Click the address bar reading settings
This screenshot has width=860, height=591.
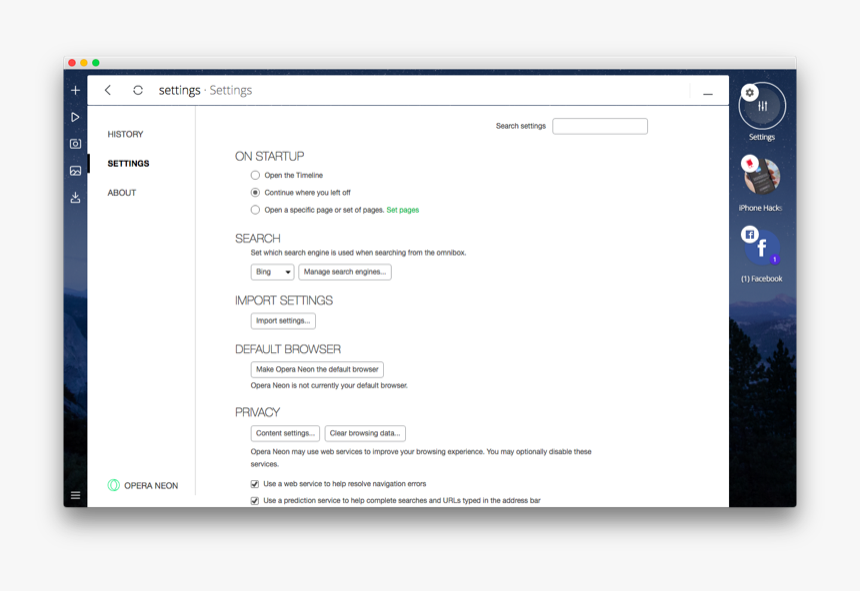(205, 90)
